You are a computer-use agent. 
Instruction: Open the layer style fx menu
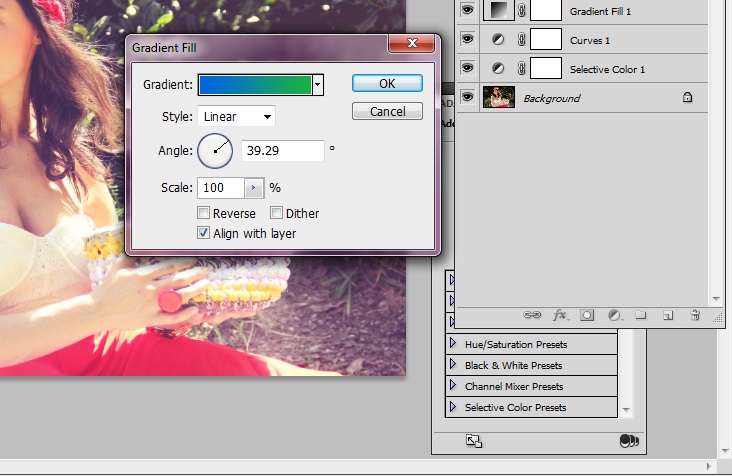560,315
